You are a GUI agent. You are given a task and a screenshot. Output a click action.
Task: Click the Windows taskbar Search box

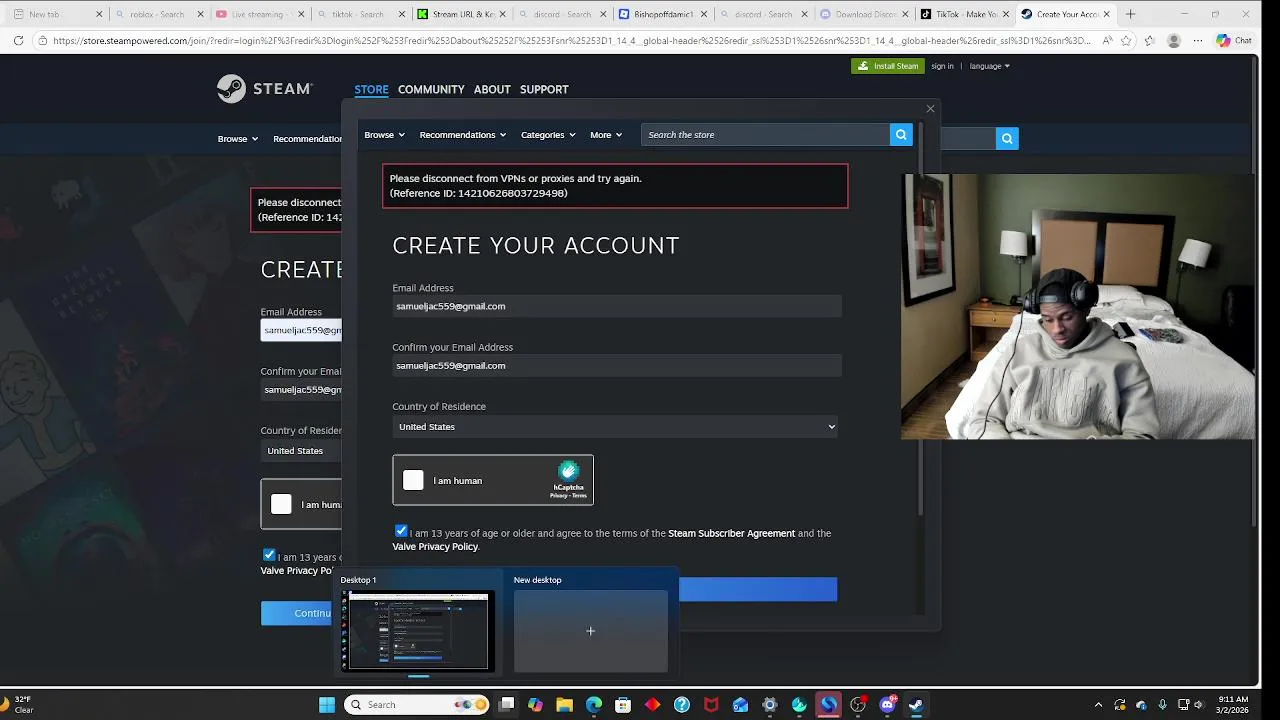(x=417, y=705)
